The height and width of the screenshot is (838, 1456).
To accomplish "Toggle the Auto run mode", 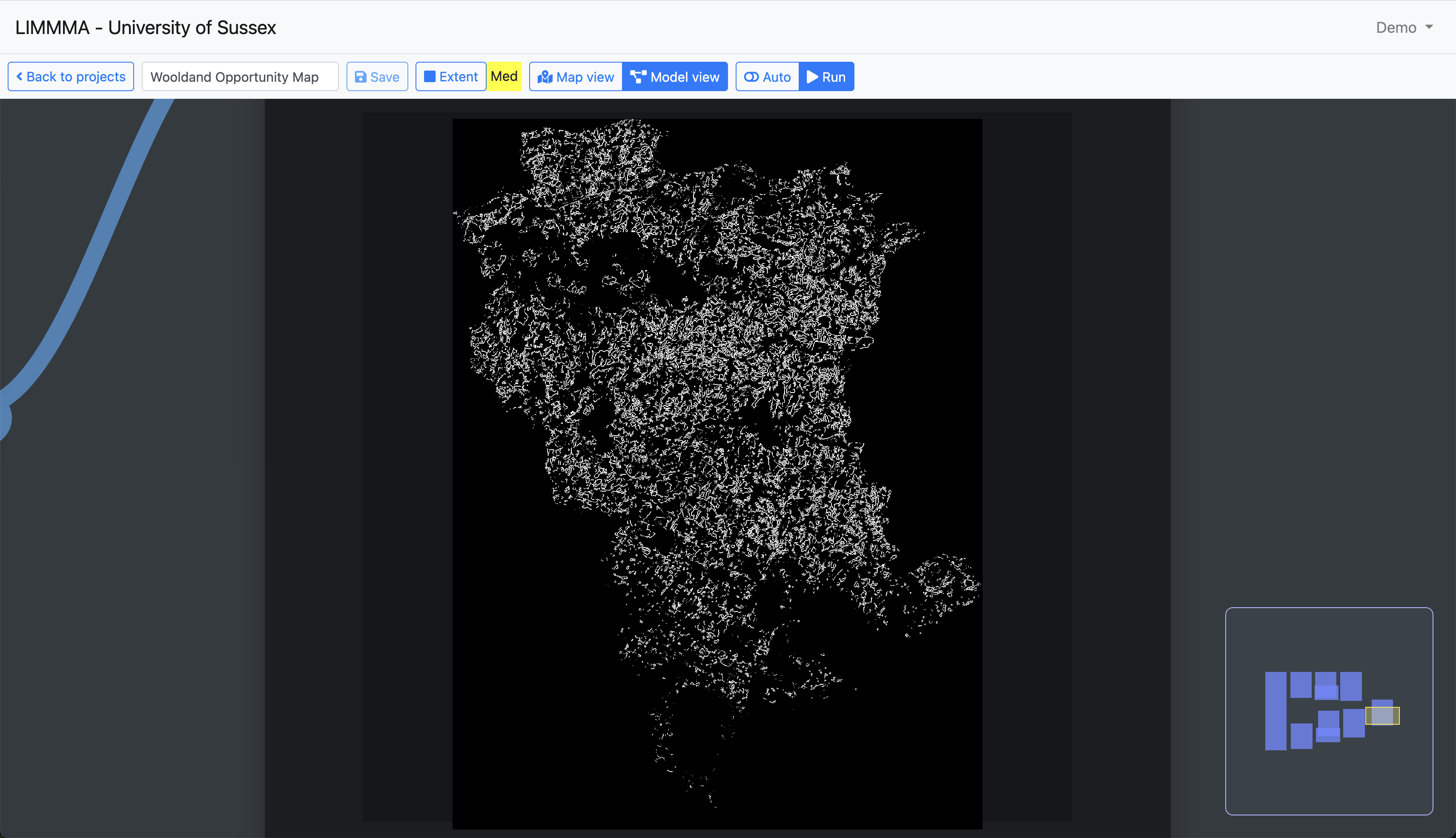I will point(768,77).
